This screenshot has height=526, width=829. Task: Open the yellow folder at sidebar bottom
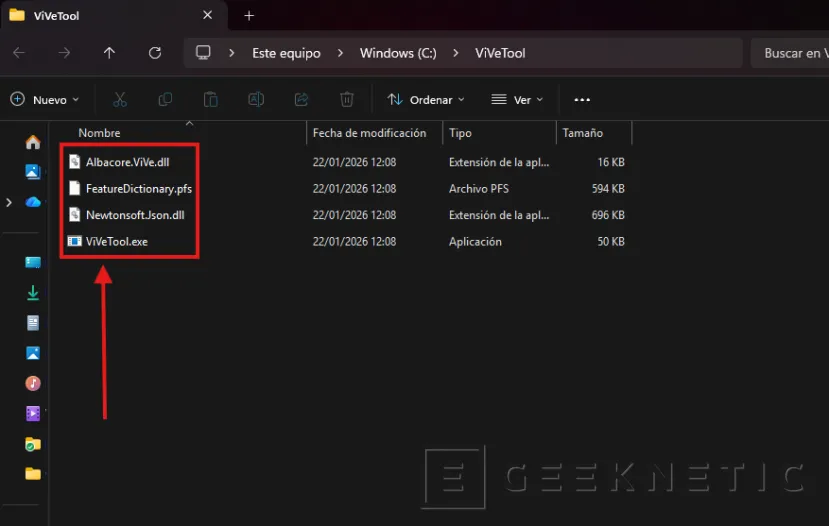(33, 474)
